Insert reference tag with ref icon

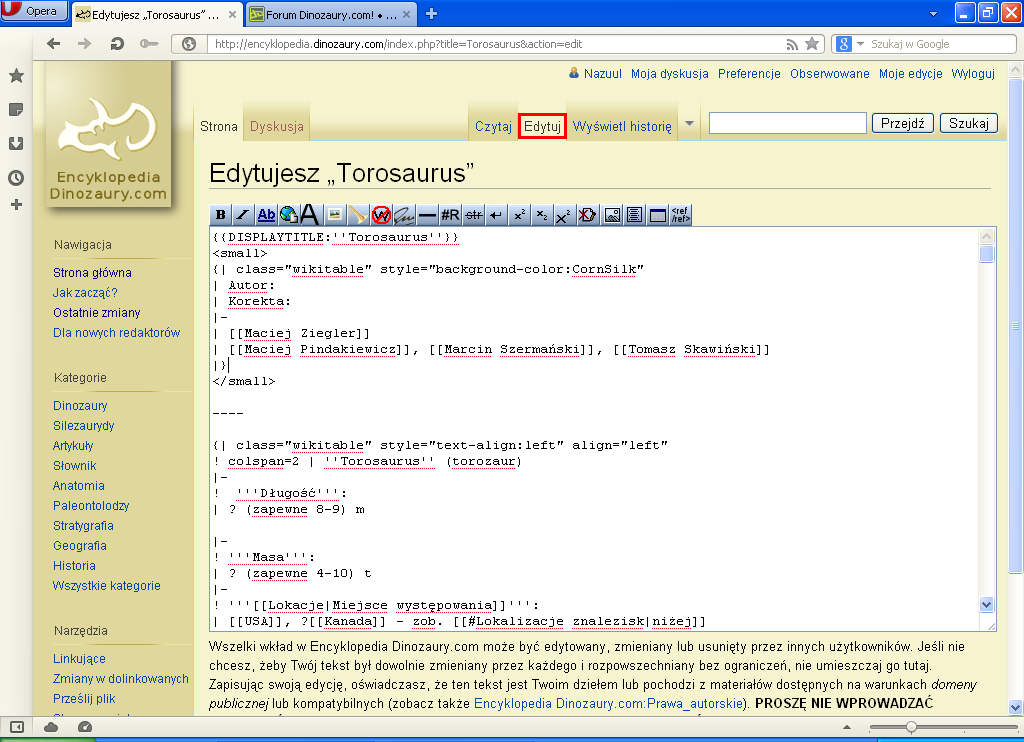680,215
